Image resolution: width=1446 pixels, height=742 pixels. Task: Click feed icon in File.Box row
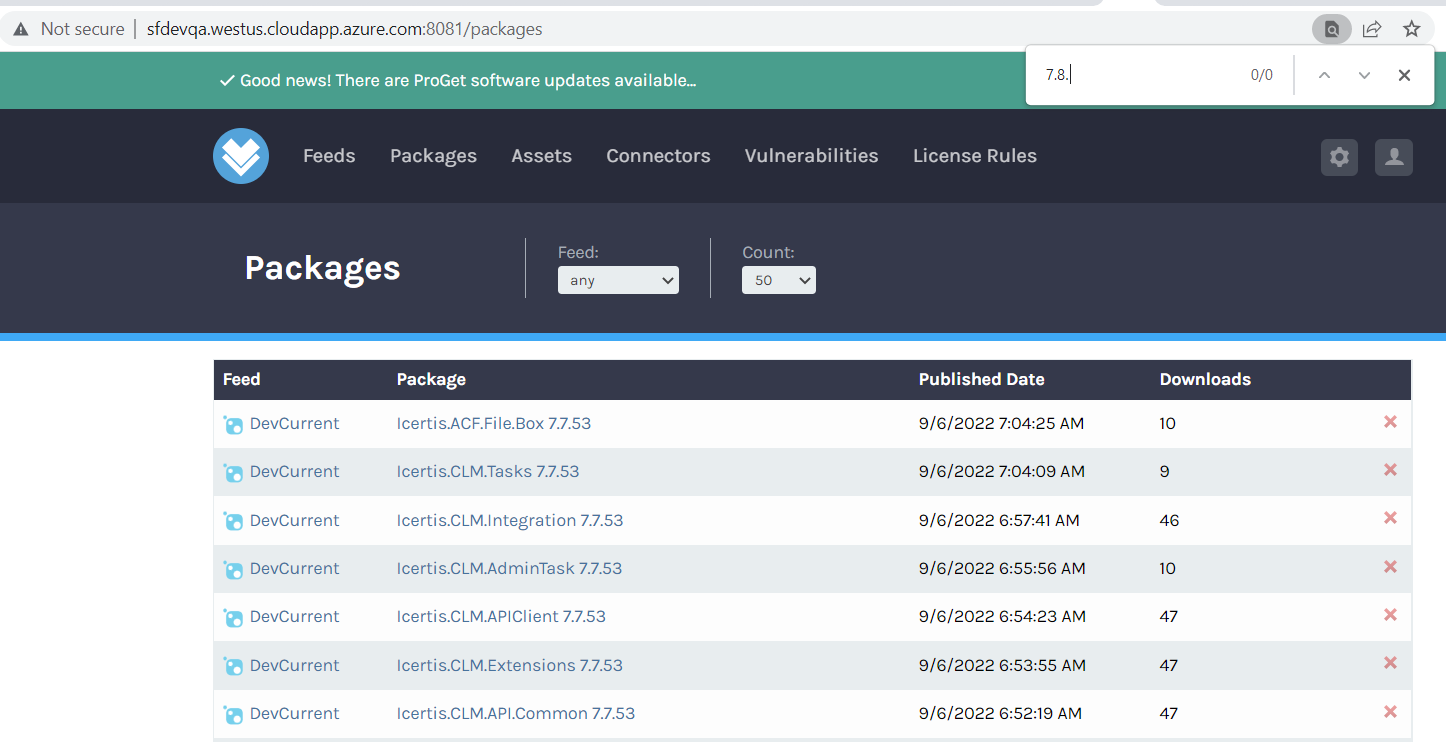coord(233,425)
